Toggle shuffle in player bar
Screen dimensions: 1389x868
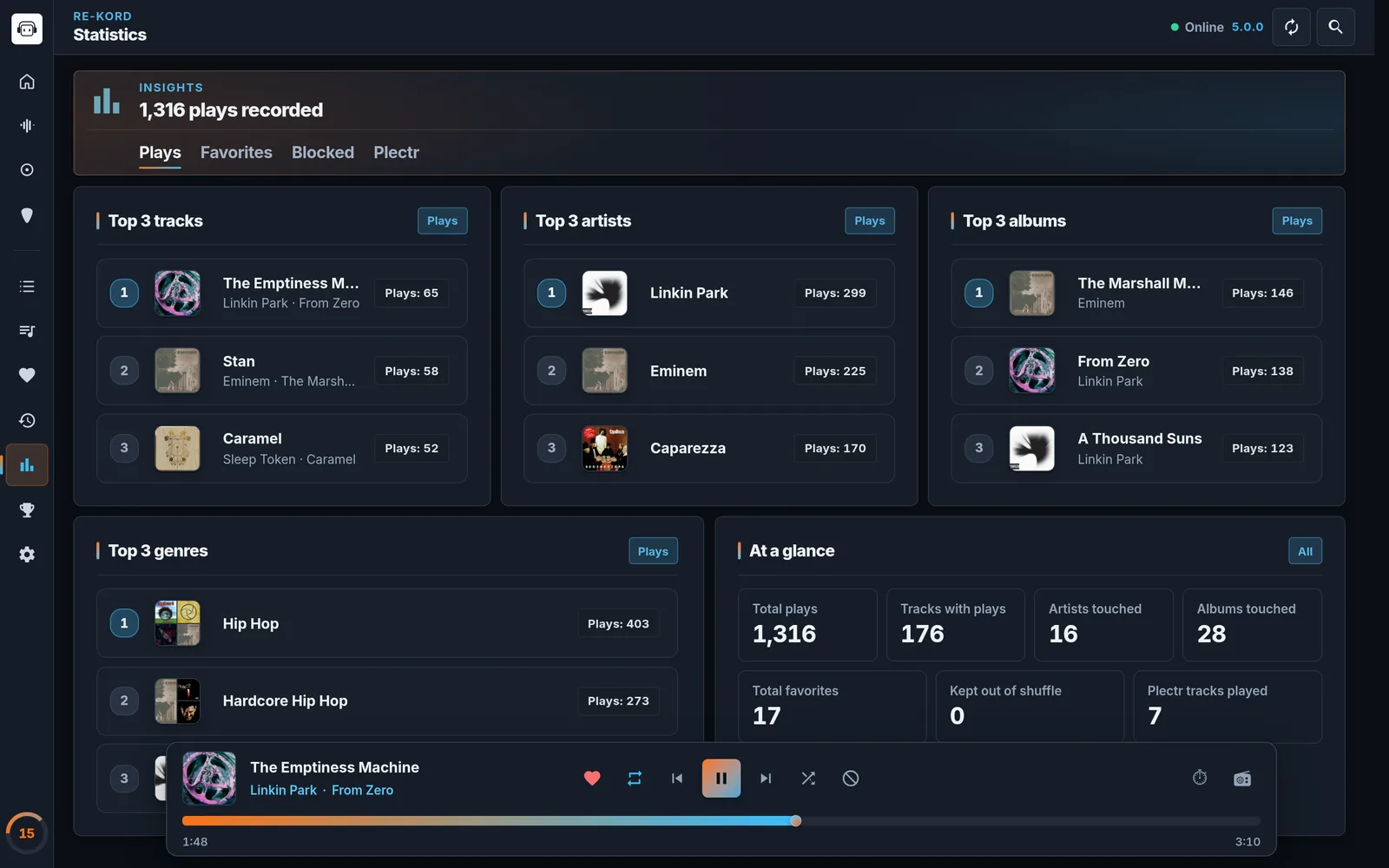[x=808, y=779]
